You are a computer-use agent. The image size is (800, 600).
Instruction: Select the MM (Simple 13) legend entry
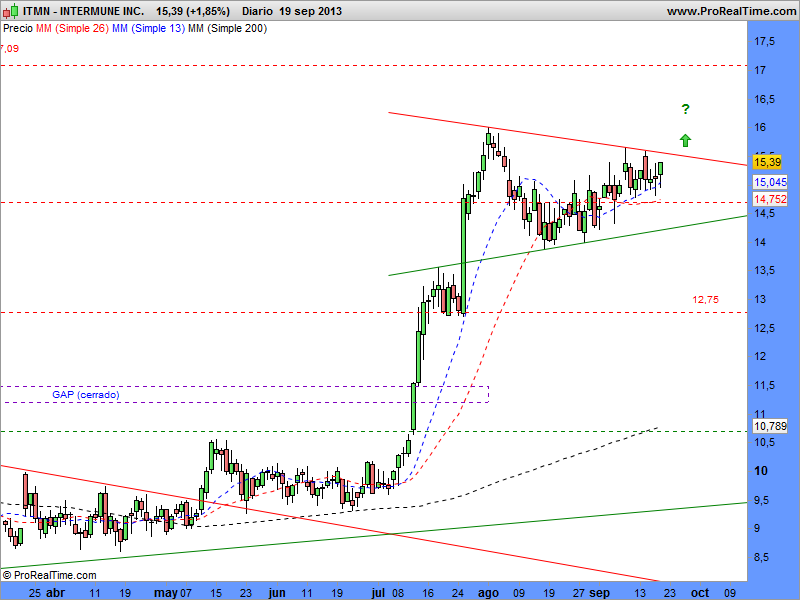point(148,29)
